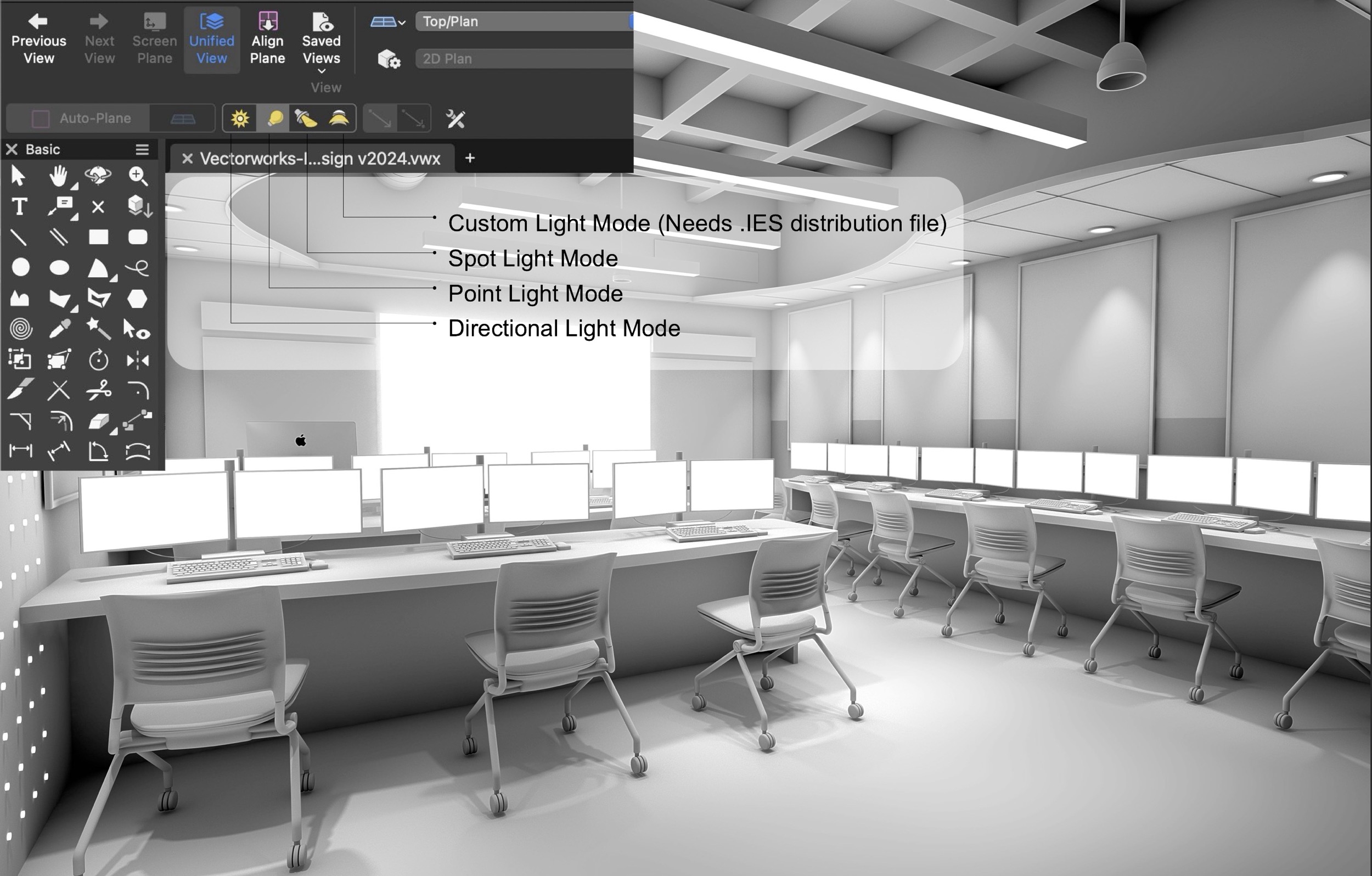
Task: Choose Custom Light Mode
Action: pos(339,118)
